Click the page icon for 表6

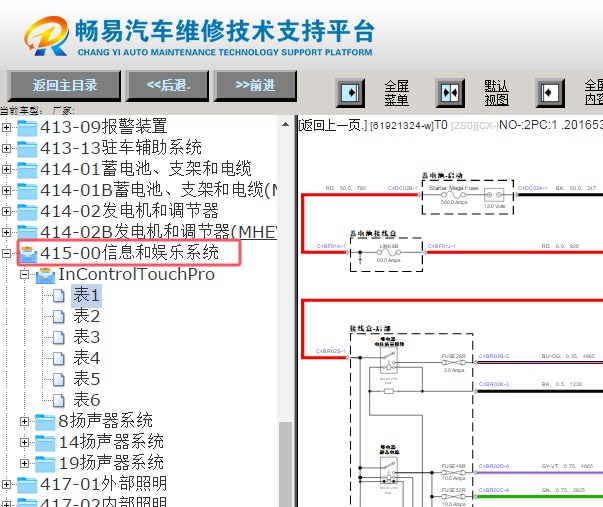coord(58,400)
